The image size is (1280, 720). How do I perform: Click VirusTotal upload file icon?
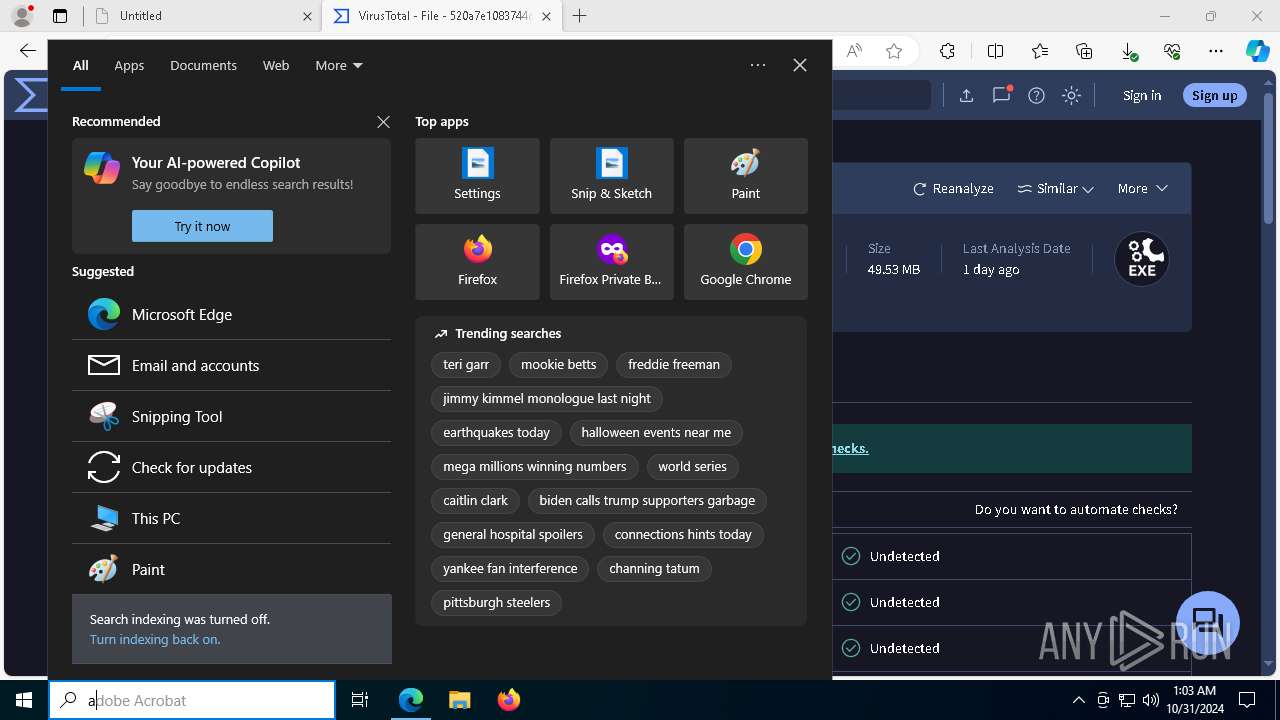point(966,95)
